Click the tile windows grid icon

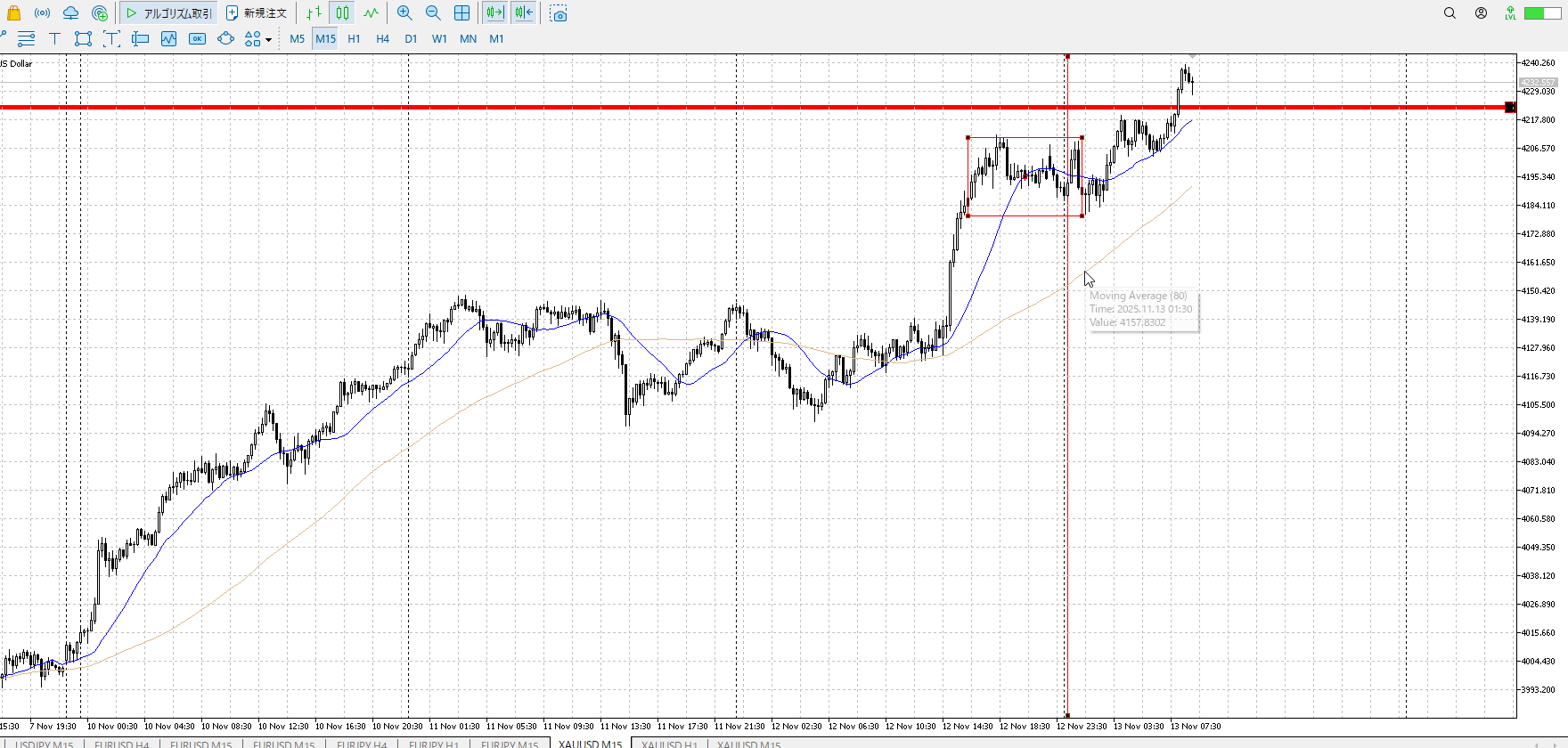461,13
